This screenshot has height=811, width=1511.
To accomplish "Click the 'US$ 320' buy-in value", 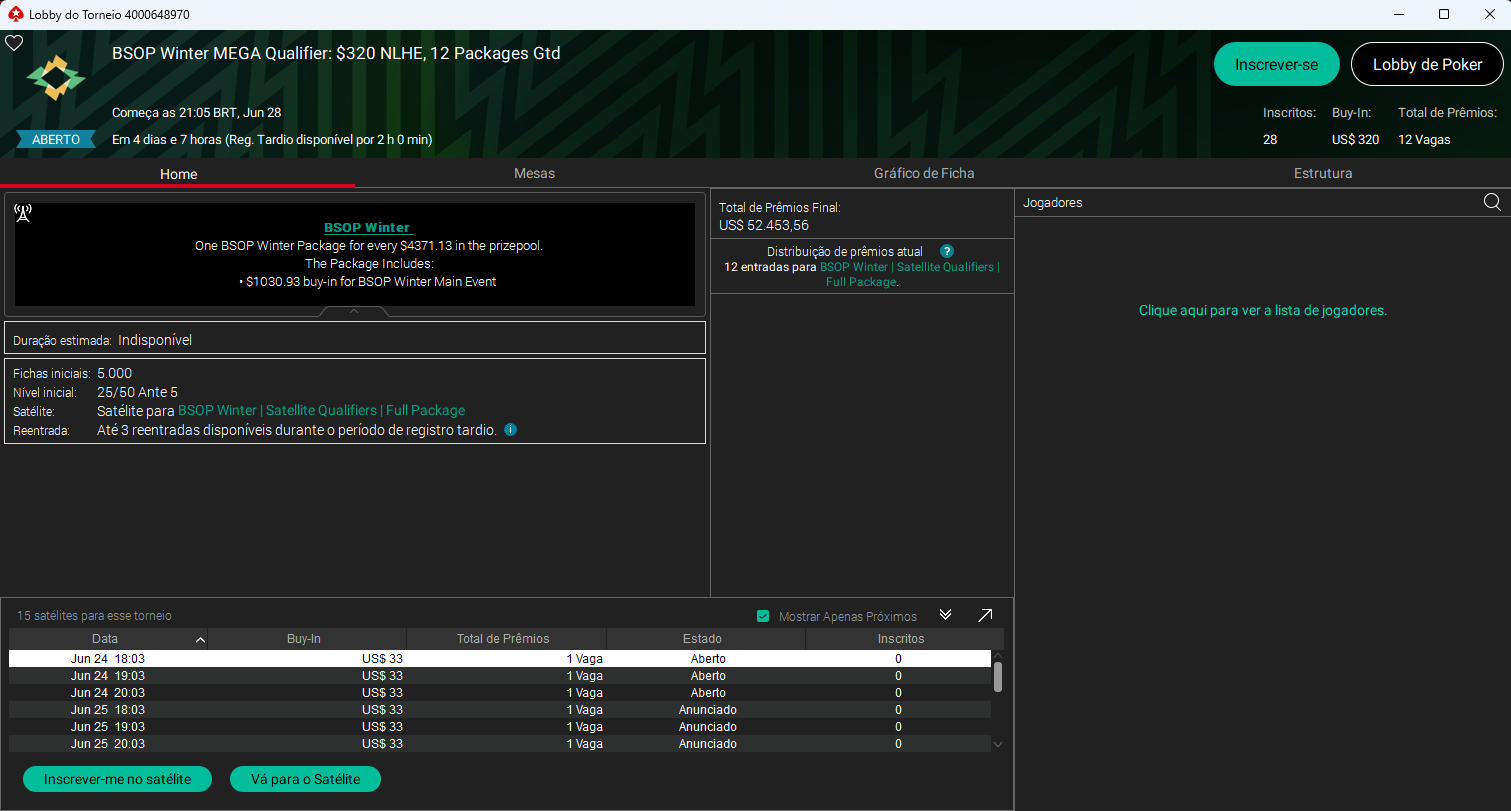I will click(1355, 139).
